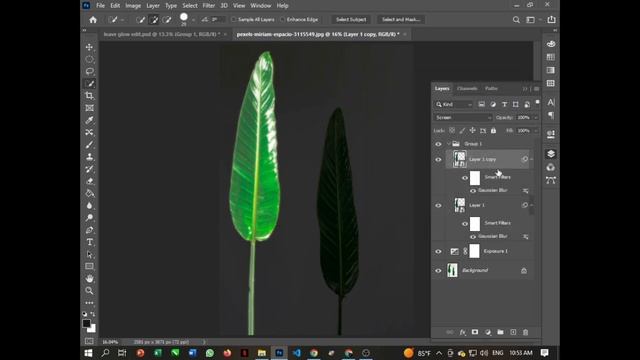Select the Rectangle shape tool
Viewport: 640px width, 360px height.
pyautogui.click(x=89, y=267)
